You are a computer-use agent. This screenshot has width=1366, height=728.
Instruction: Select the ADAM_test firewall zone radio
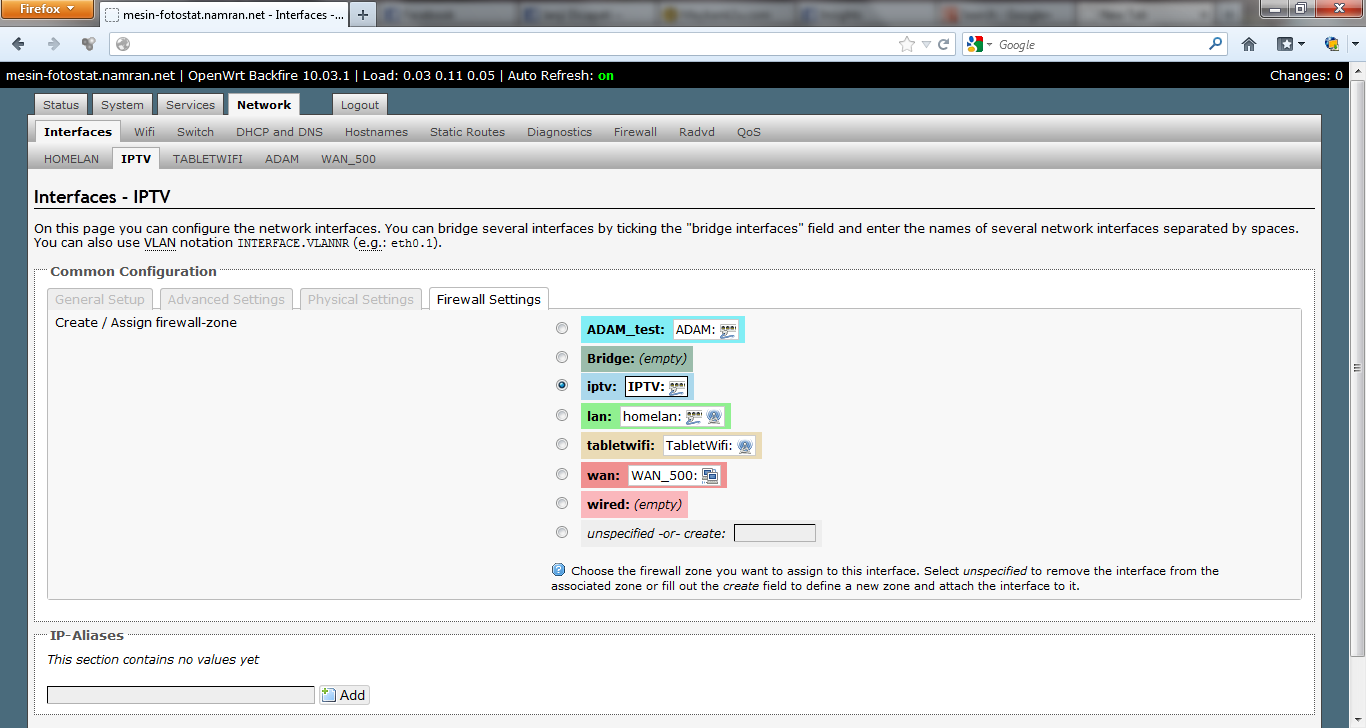tap(562, 329)
